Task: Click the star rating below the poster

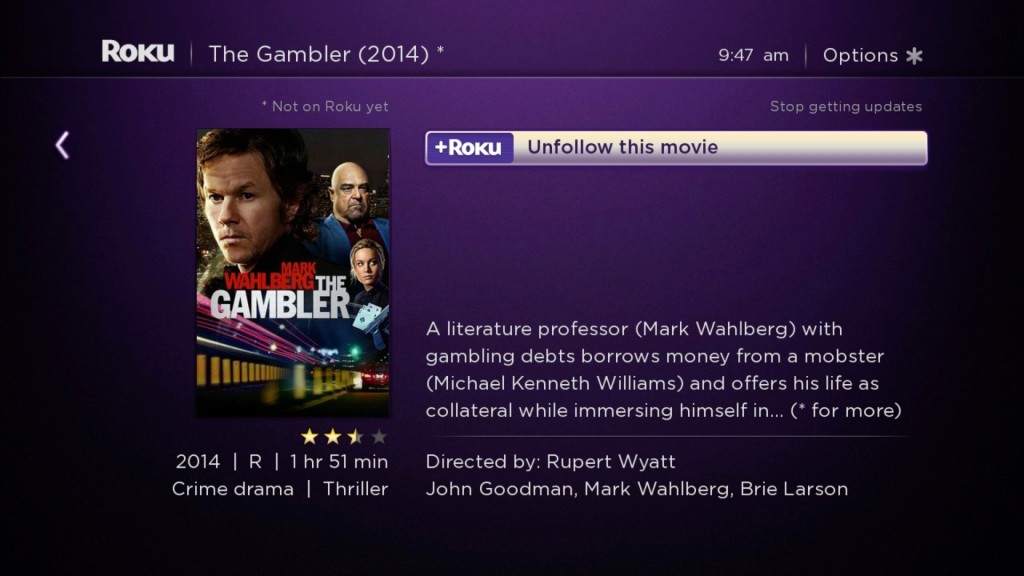Action: click(x=344, y=436)
